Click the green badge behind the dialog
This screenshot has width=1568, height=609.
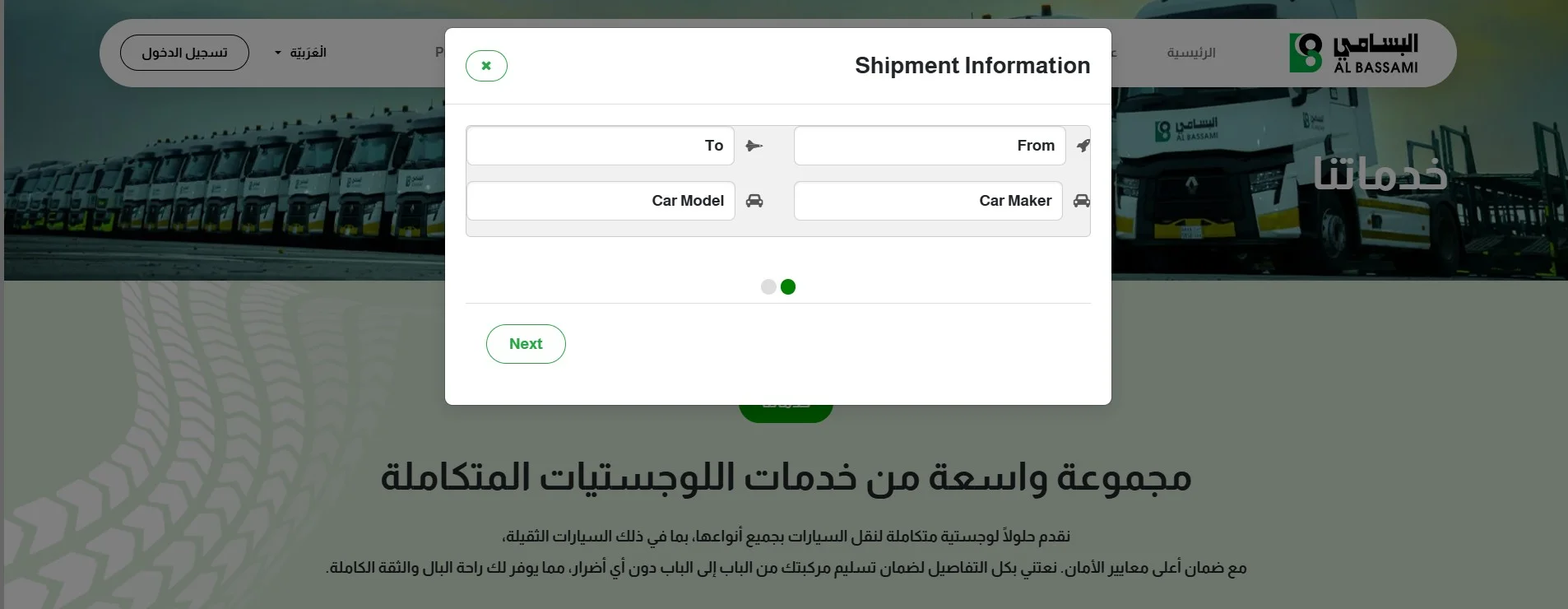[x=785, y=409]
